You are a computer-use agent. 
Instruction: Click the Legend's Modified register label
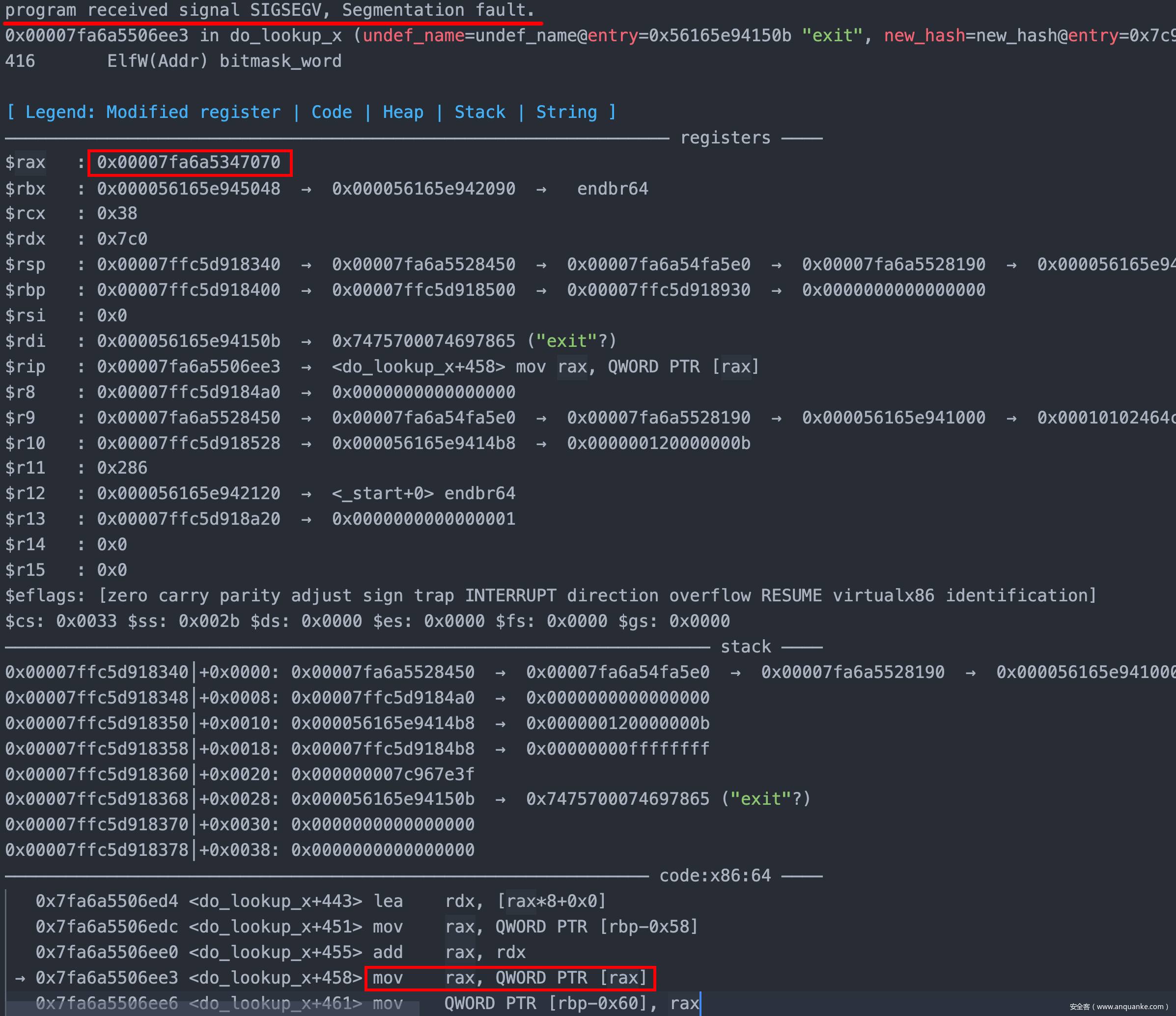pos(193,113)
